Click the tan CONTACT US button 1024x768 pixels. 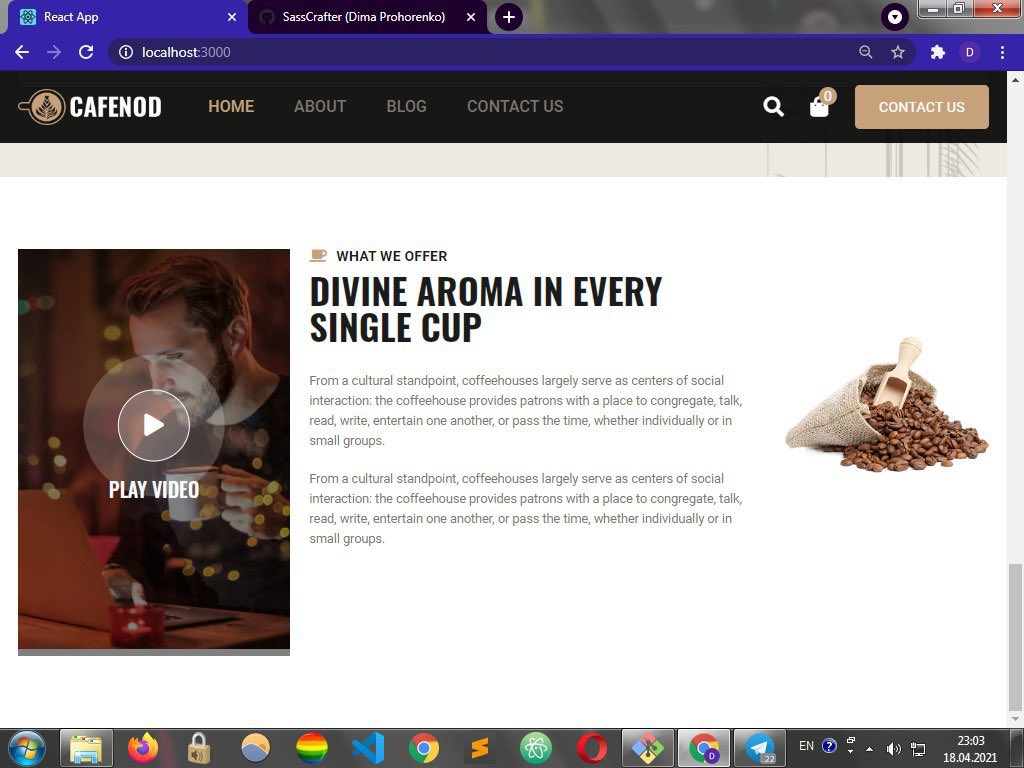(x=920, y=107)
